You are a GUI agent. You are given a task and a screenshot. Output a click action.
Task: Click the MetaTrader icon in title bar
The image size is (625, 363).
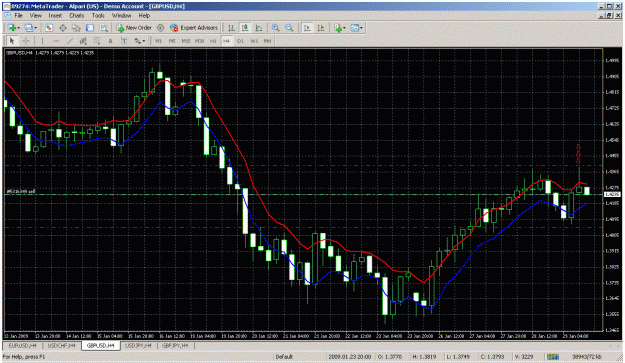7,6
